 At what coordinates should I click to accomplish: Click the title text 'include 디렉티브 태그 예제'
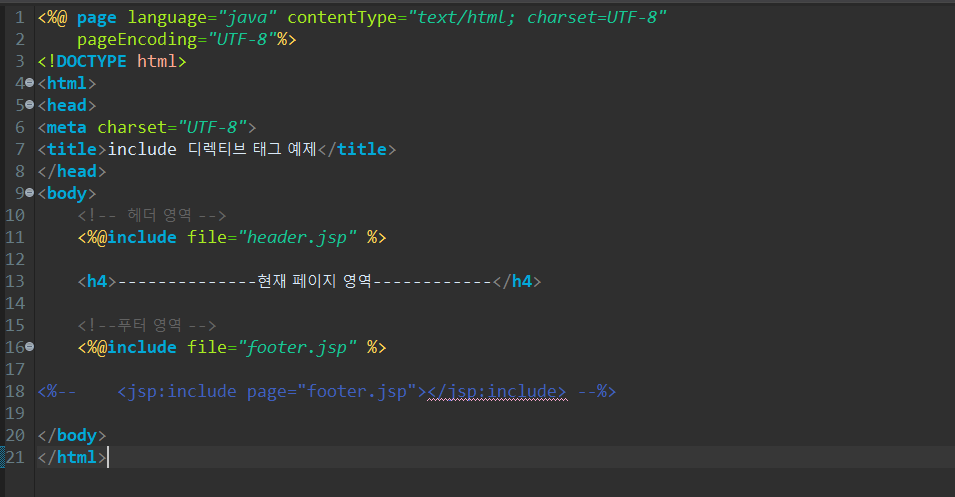[x=212, y=149]
